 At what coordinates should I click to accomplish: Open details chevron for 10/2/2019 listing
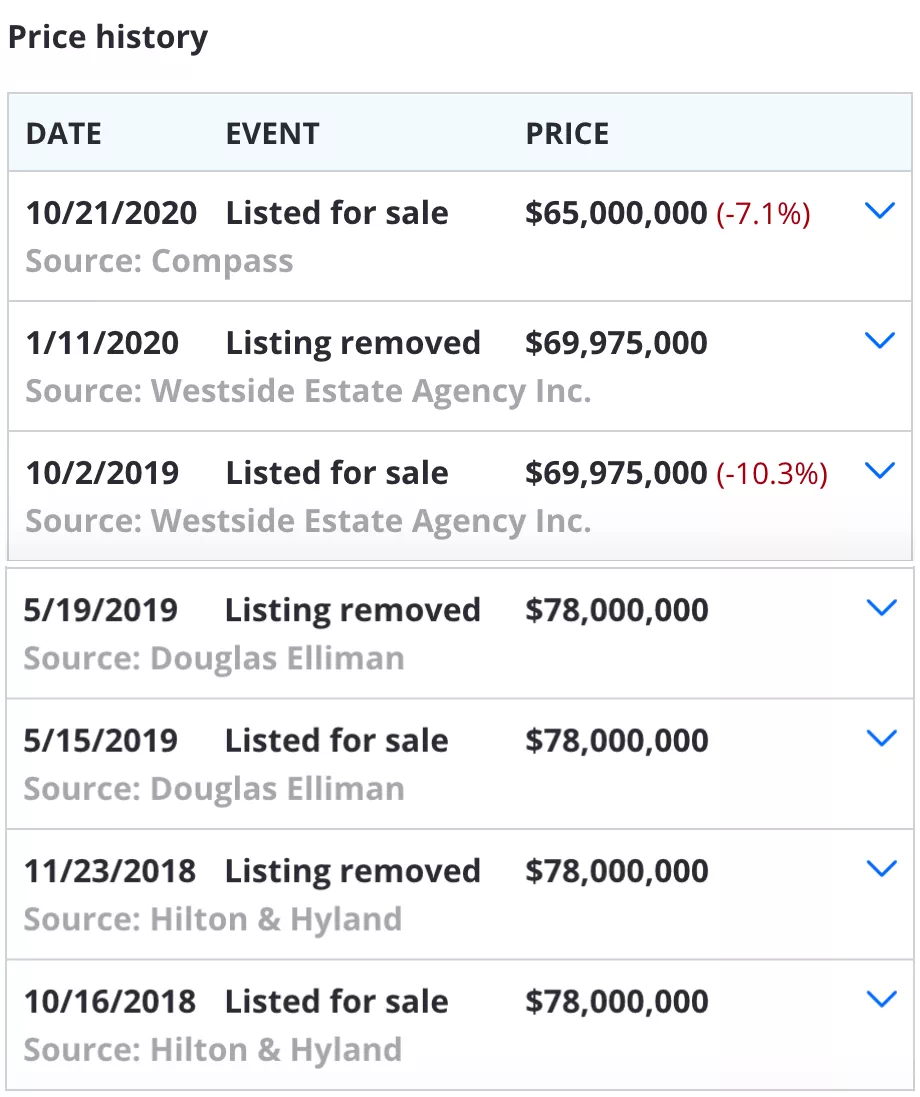879,471
